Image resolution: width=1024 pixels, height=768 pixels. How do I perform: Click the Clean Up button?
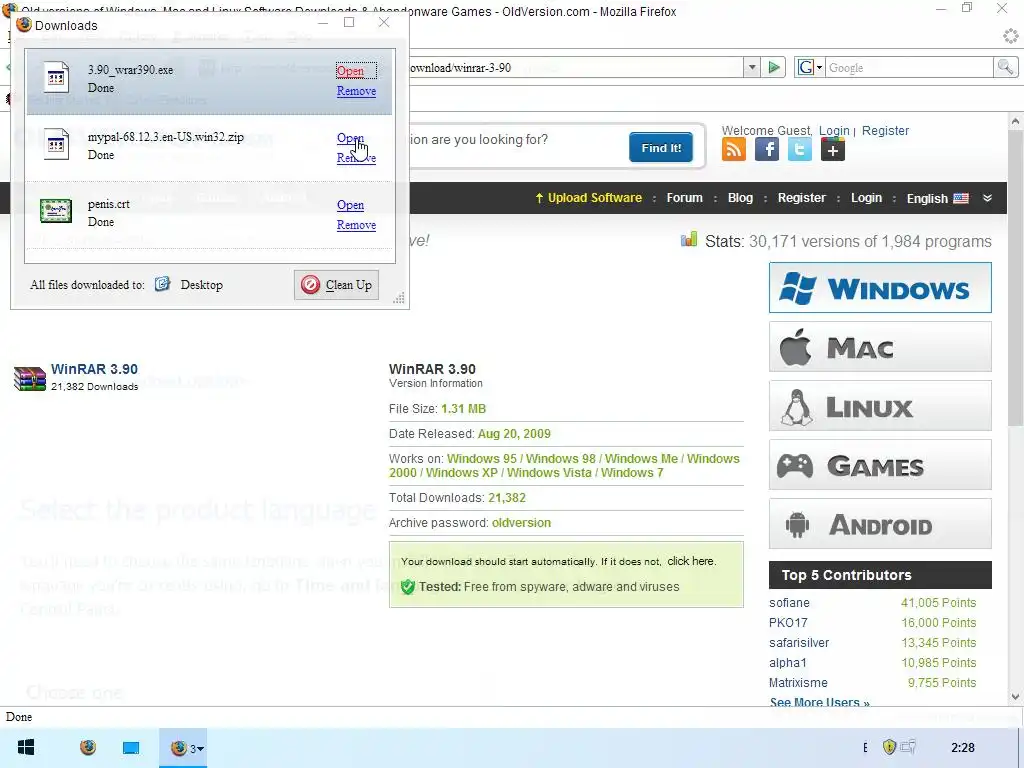336,285
